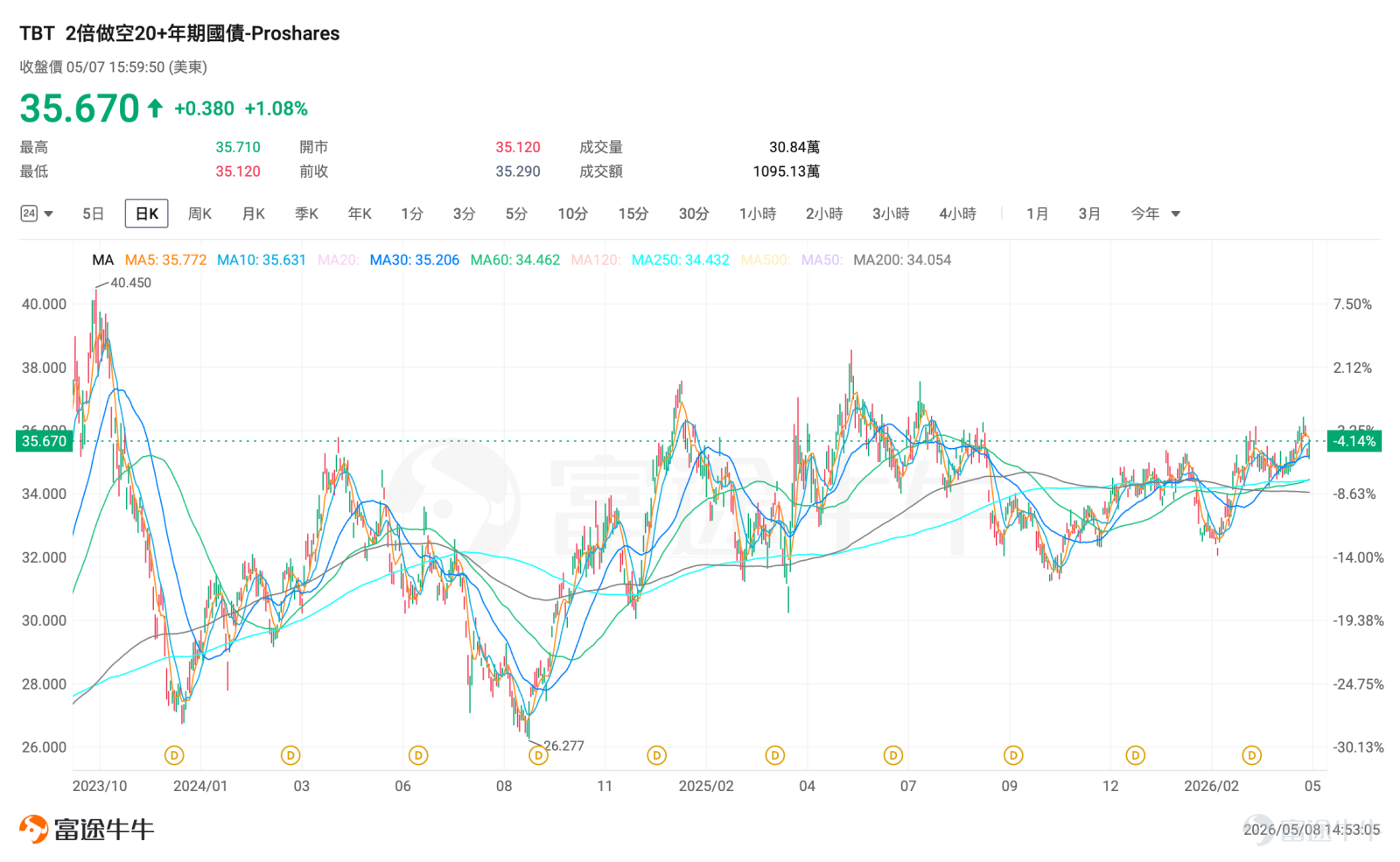Image resolution: width=1400 pixels, height=862 pixels.
Task: Select the 15分 interval
Action: click(633, 214)
